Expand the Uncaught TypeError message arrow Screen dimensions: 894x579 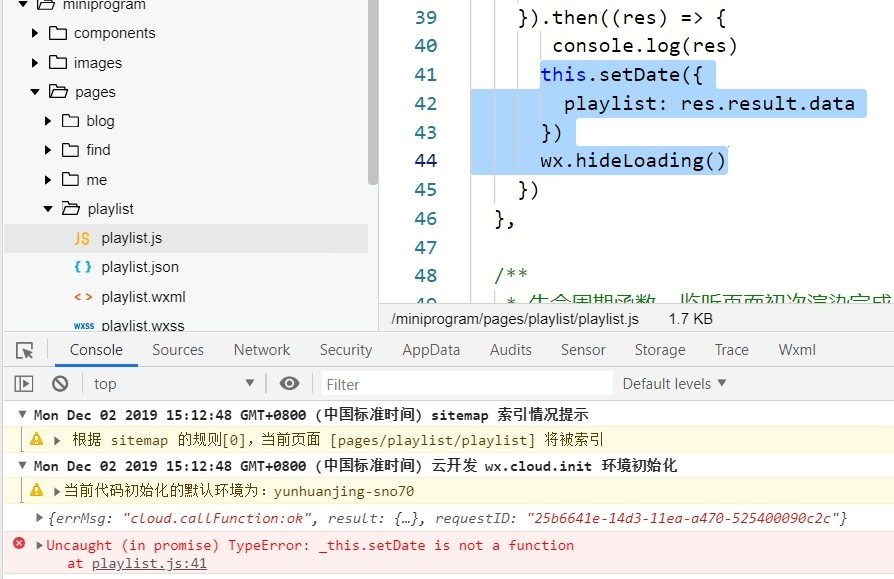pos(39,545)
